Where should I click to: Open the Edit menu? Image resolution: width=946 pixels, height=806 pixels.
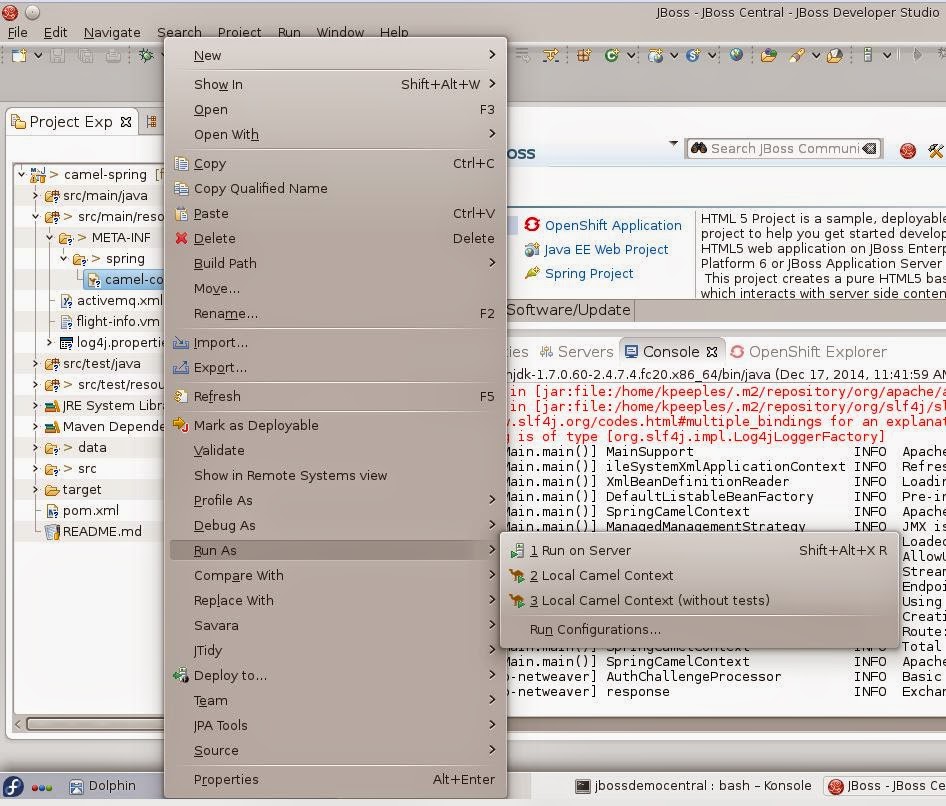click(56, 33)
